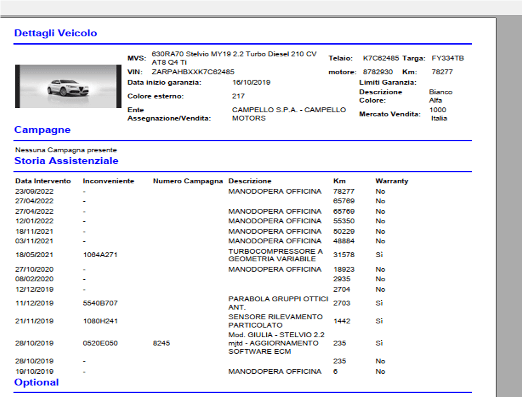Select the intervention date 12/12/2019
Image resolution: width=522 pixels, height=397 pixels.
34,289
